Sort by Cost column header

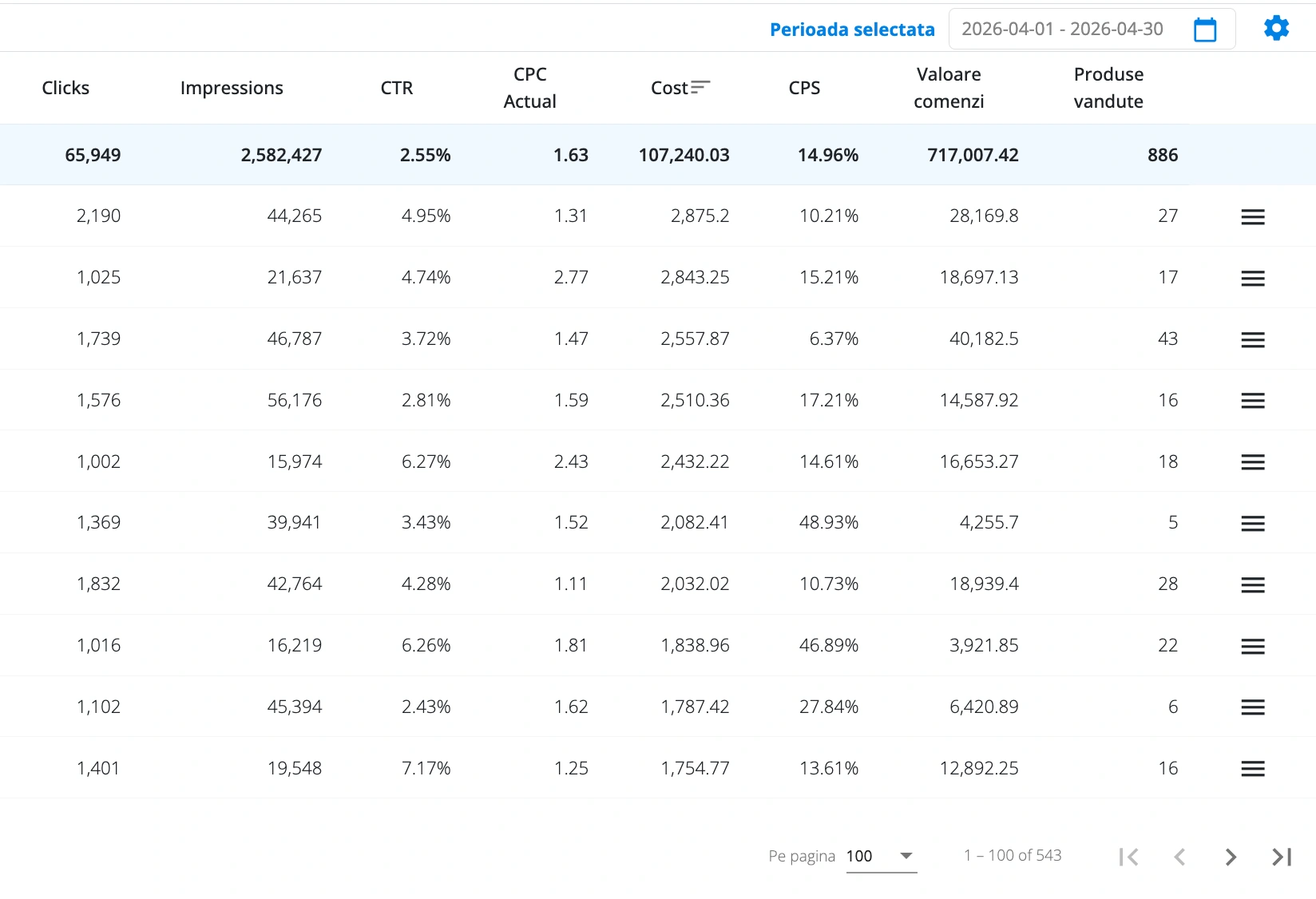pyautogui.click(x=669, y=88)
